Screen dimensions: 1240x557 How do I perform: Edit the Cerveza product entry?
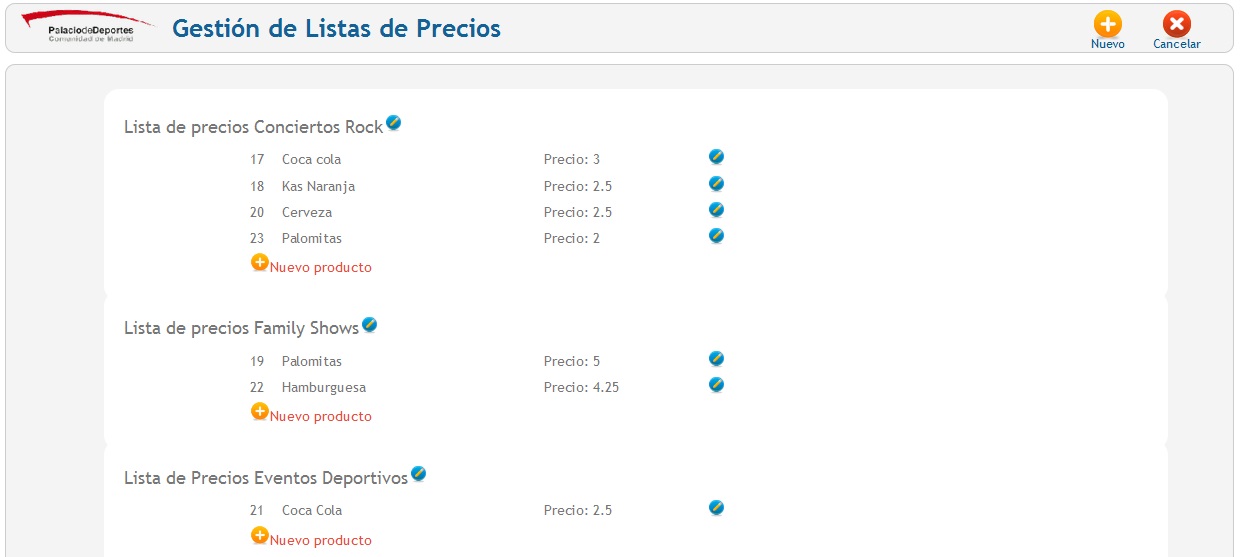click(x=716, y=210)
